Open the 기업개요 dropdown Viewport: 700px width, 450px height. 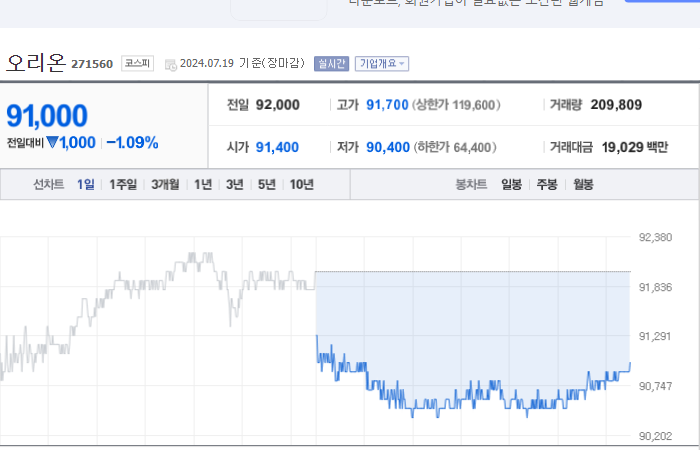click(x=382, y=63)
